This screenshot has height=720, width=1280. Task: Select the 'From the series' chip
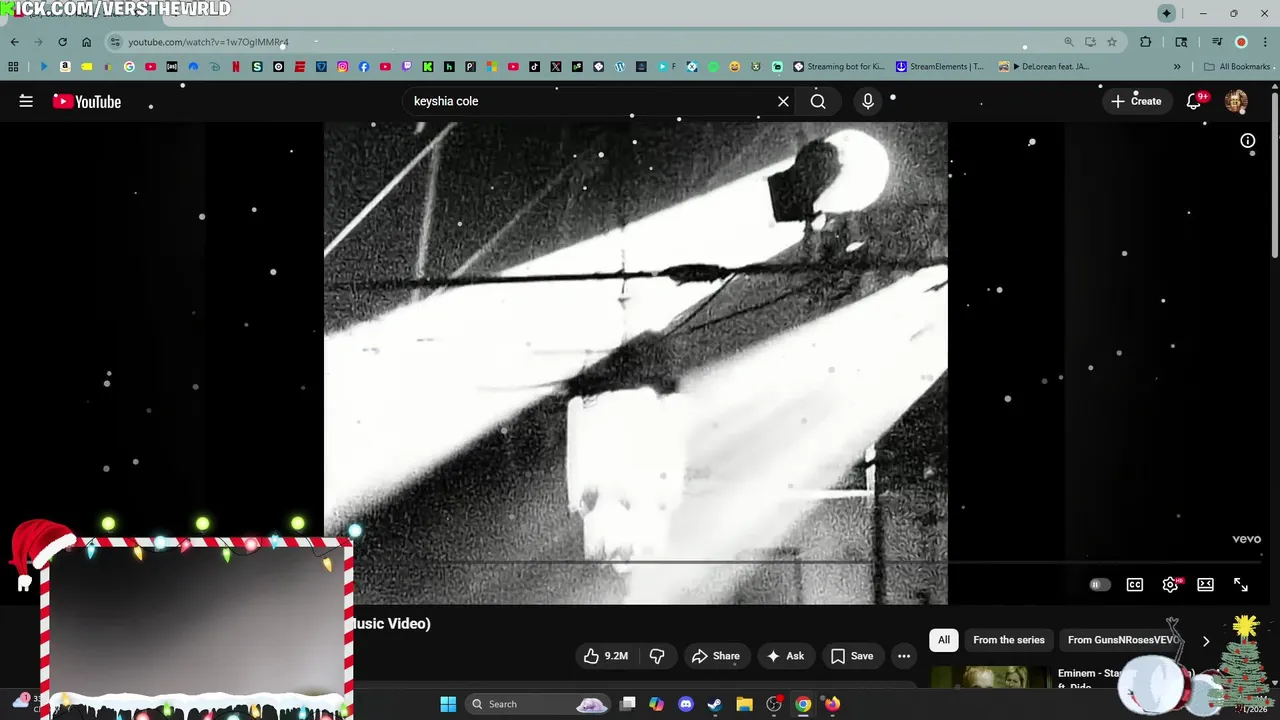(x=1009, y=640)
